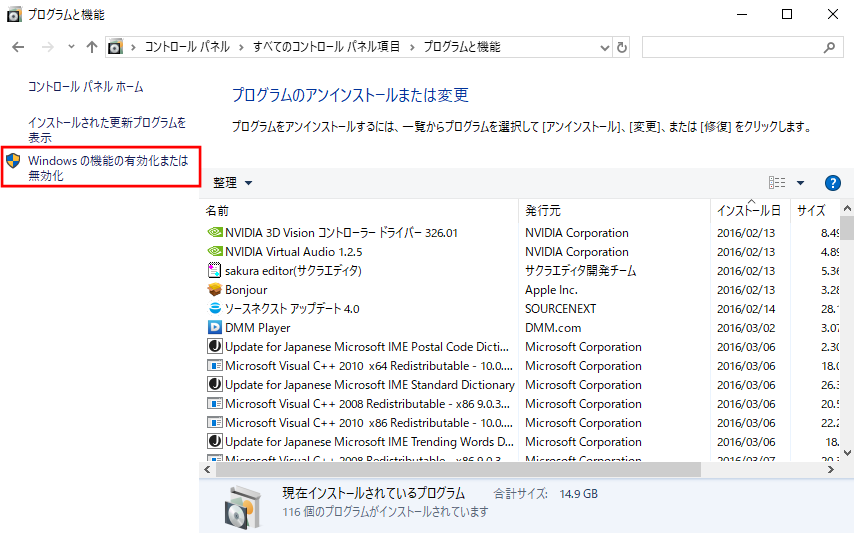Click the horizontal scrollbar right arrow
The width and height of the screenshot is (854, 533).
click(x=831, y=469)
